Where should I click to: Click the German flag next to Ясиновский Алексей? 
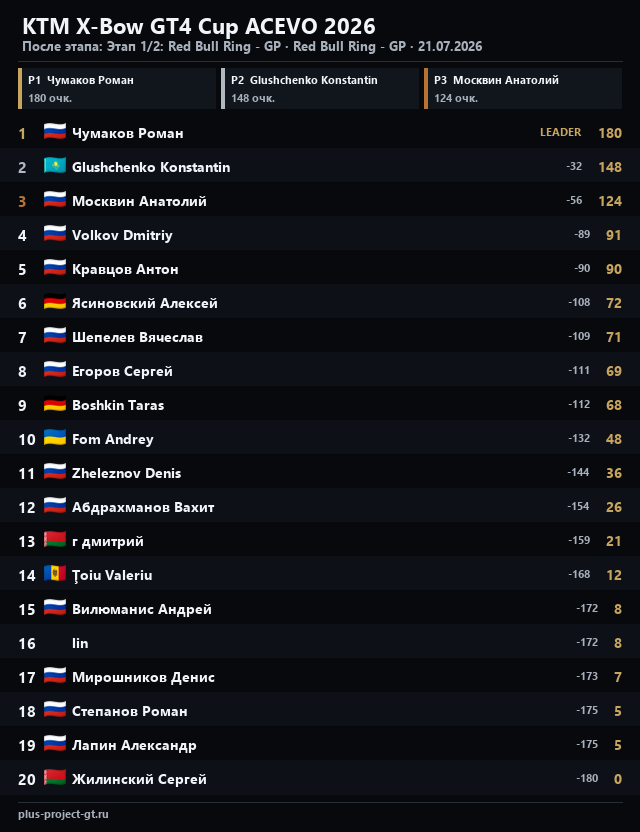click(55, 301)
